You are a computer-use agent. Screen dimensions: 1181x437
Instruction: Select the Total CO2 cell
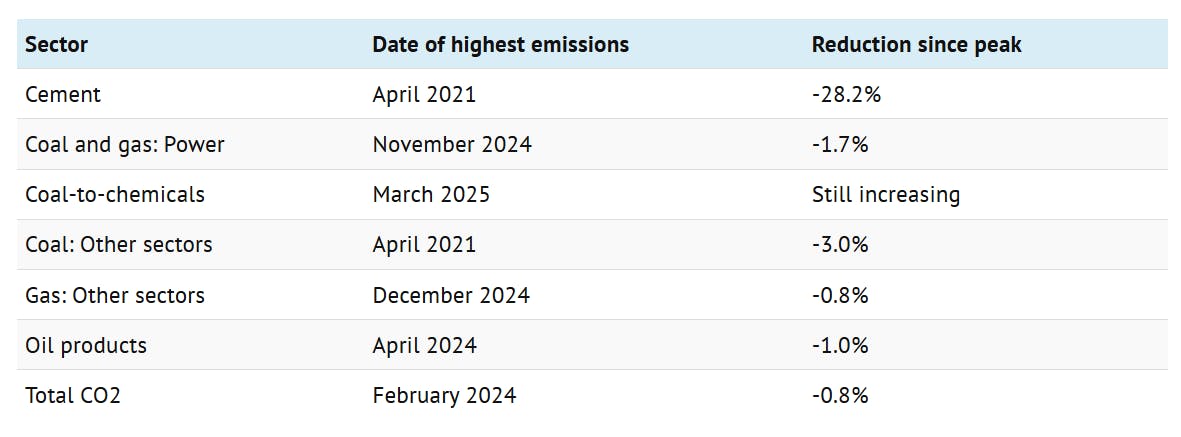coord(72,395)
